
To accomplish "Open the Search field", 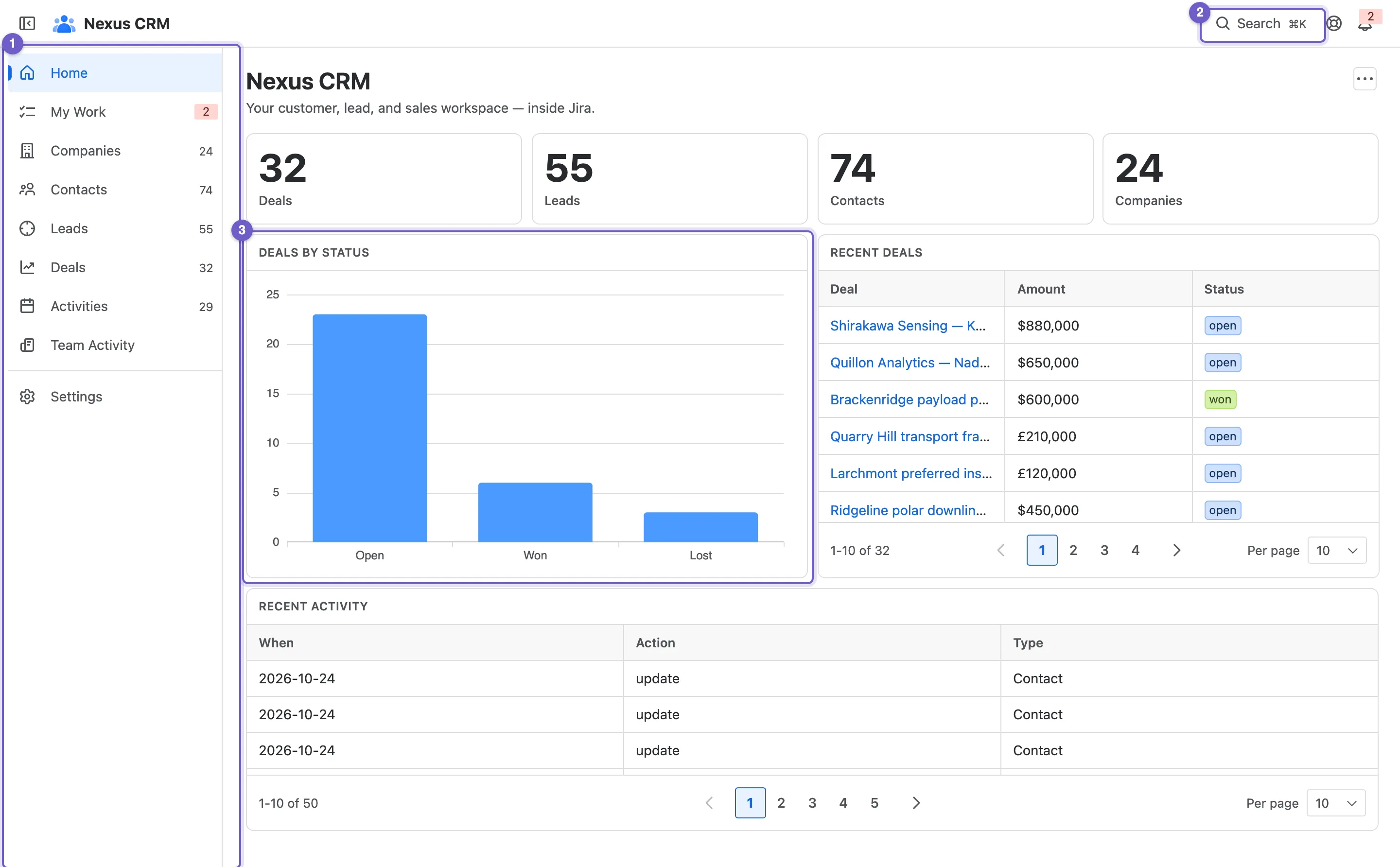I will point(1262,24).
